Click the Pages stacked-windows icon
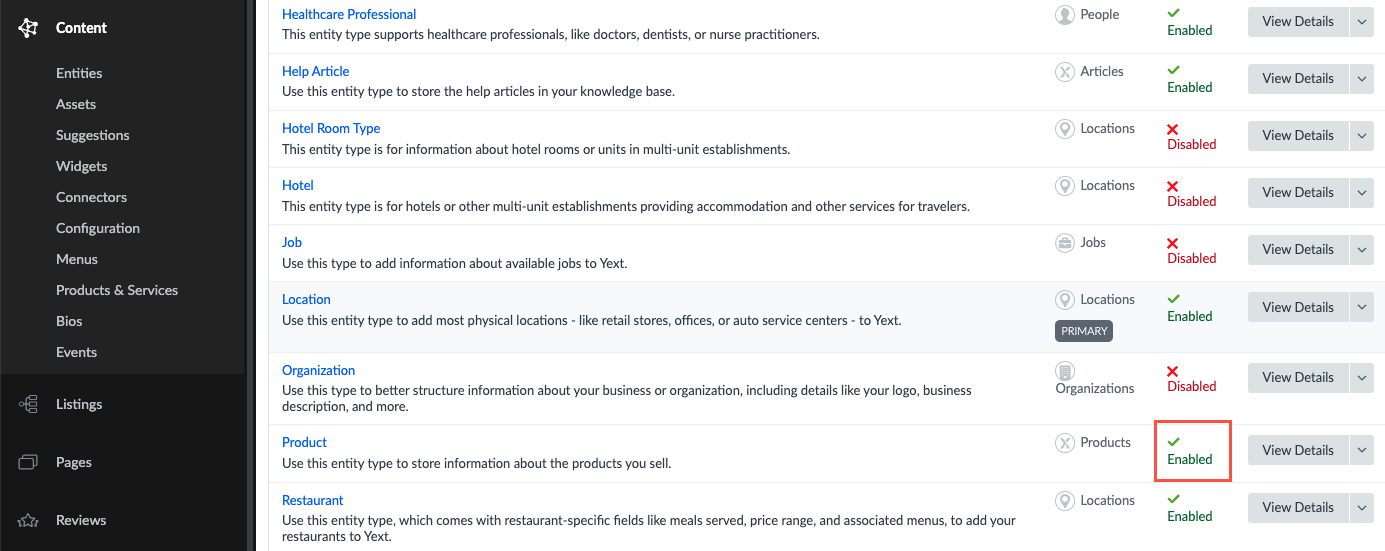Viewport: 1385px width, 551px height. coord(28,462)
